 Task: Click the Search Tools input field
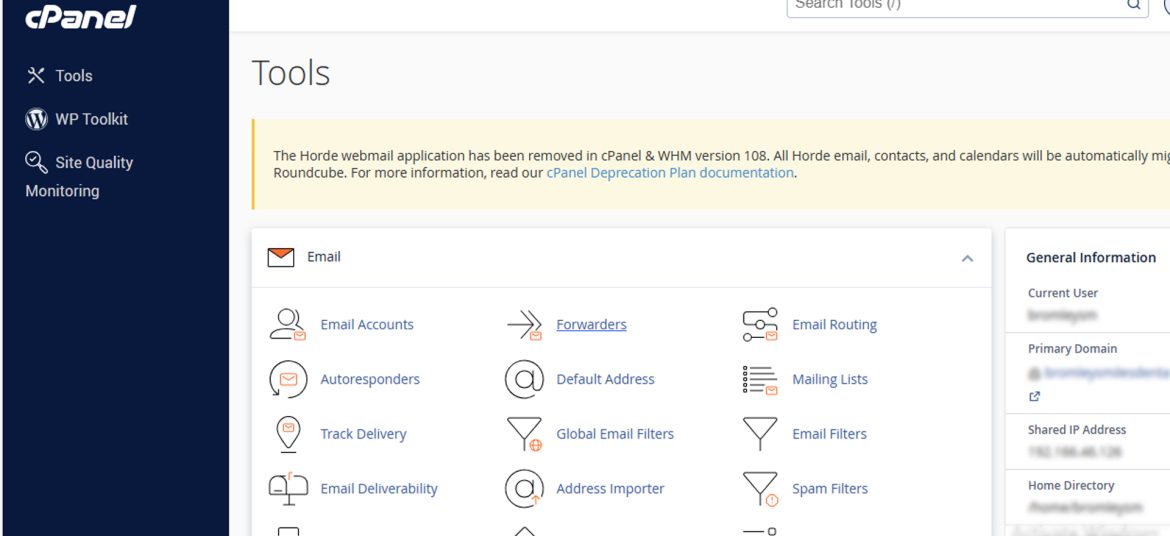tap(955, 6)
